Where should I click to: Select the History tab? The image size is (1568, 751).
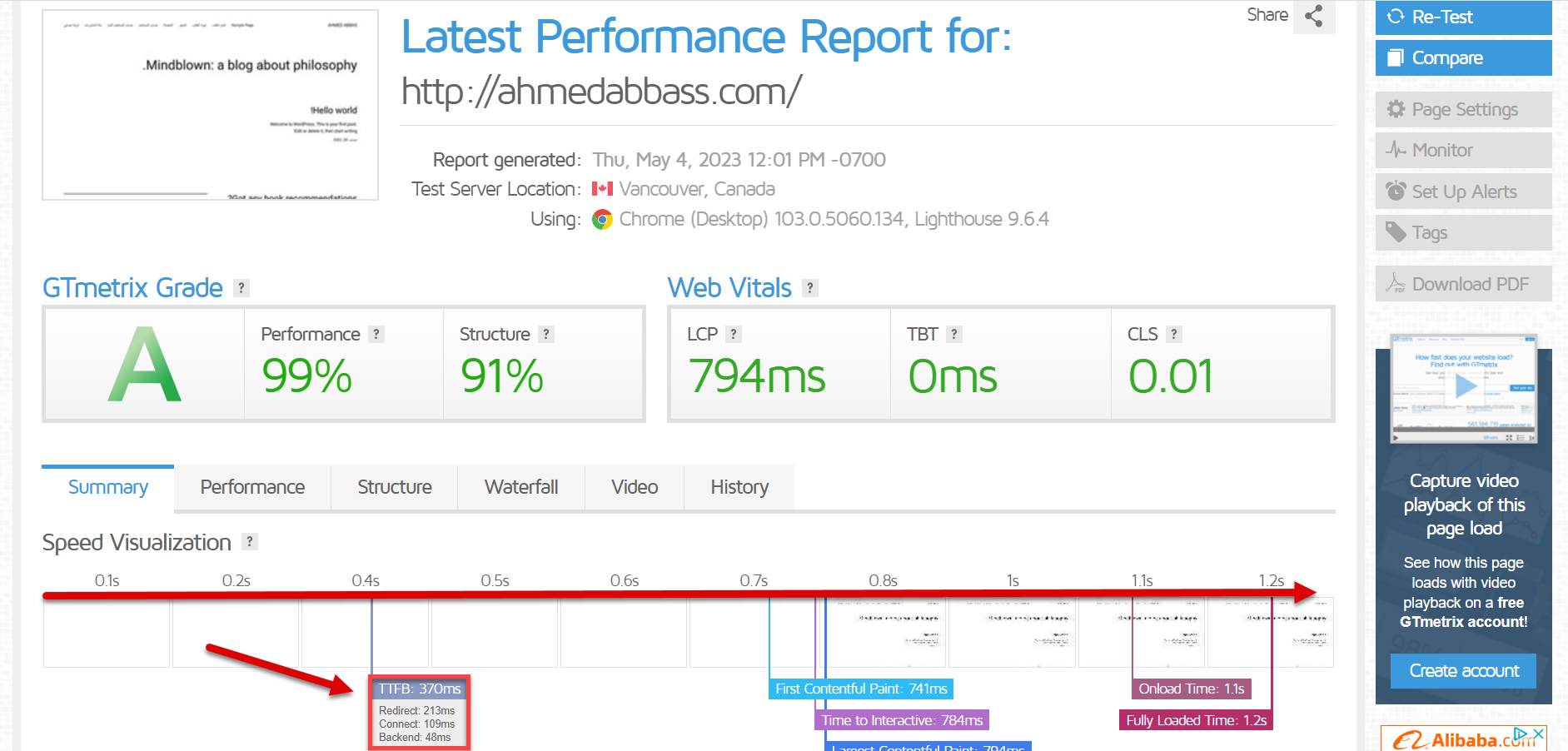(739, 487)
